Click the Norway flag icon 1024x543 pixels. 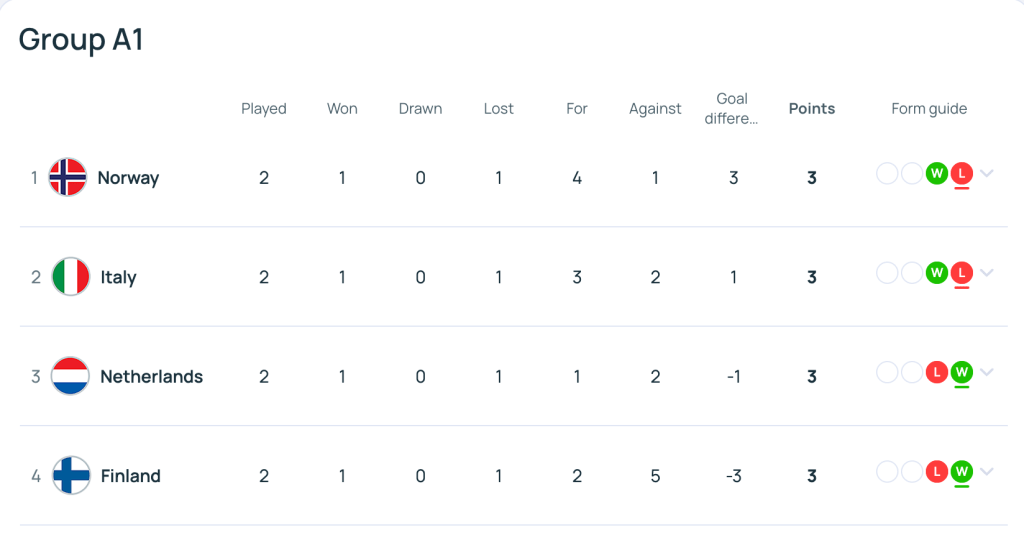tap(68, 178)
